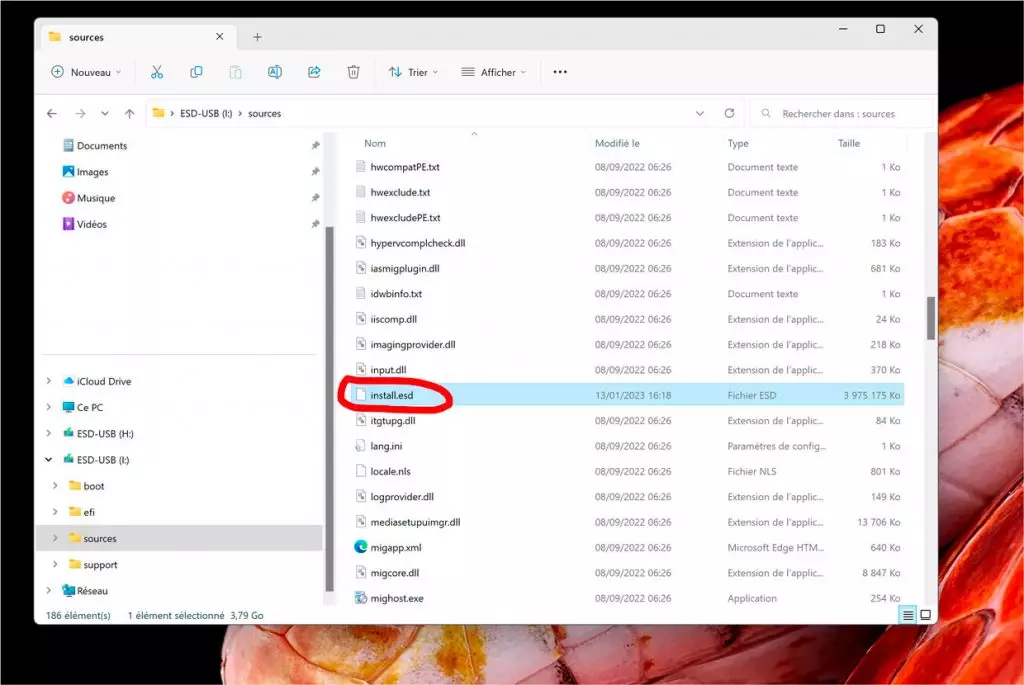Expand the boot folder node
The image size is (1024, 685).
click(x=56, y=486)
